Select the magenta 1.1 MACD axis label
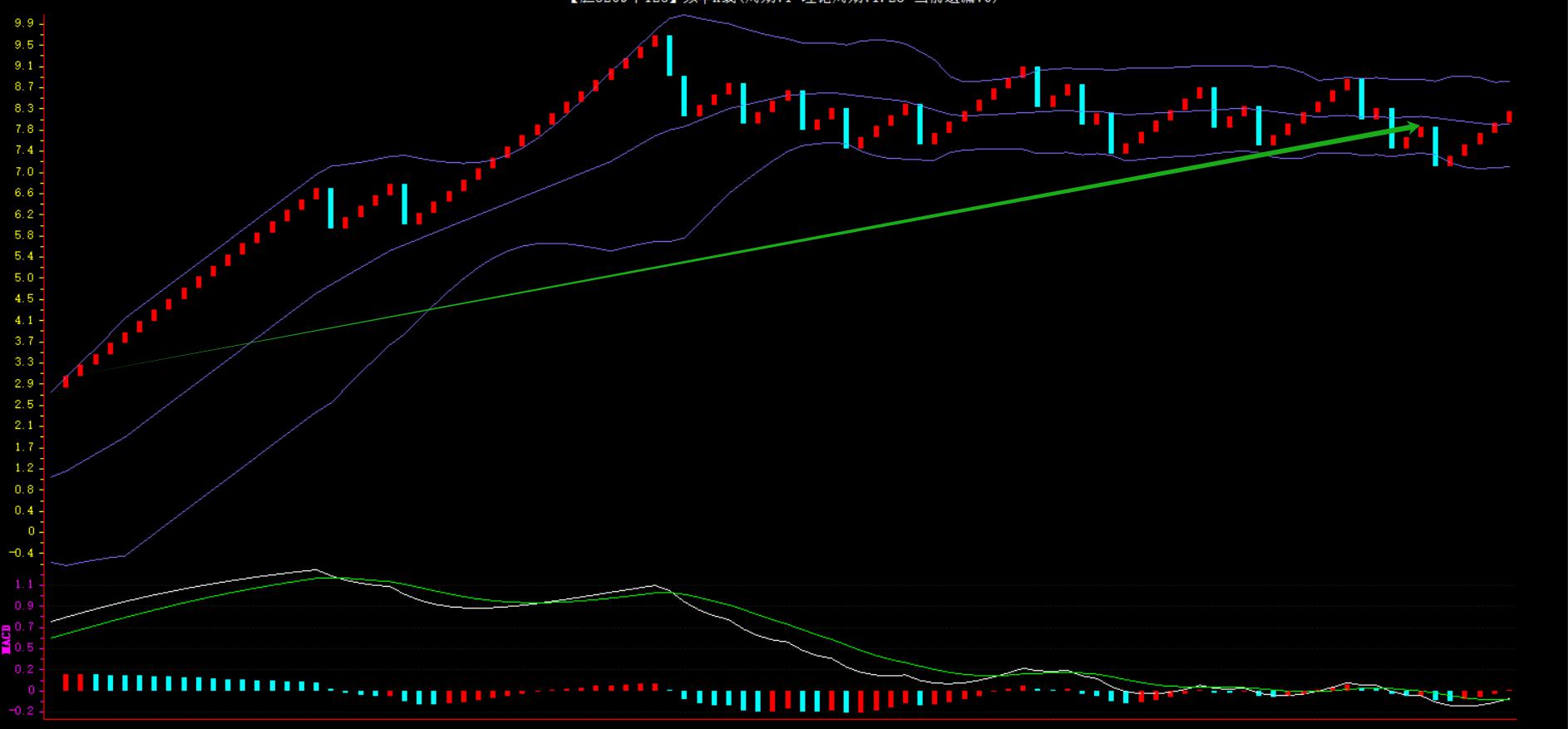The width and height of the screenshot is (1568, 729). [24, 584]
